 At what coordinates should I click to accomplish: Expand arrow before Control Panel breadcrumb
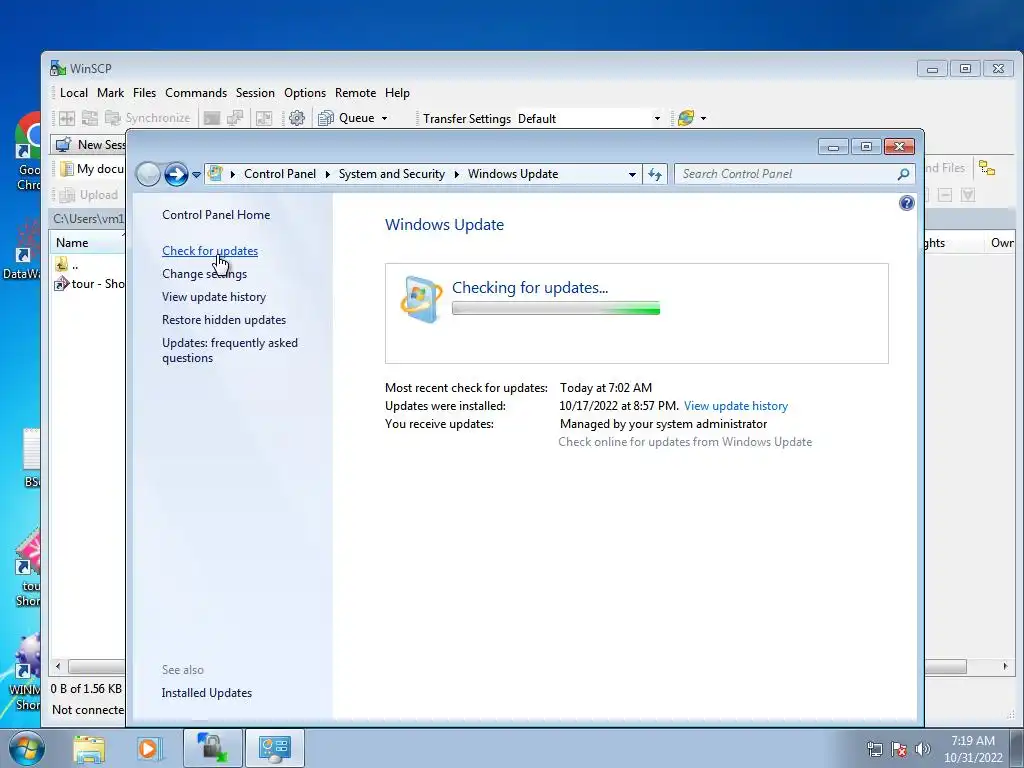232,174
